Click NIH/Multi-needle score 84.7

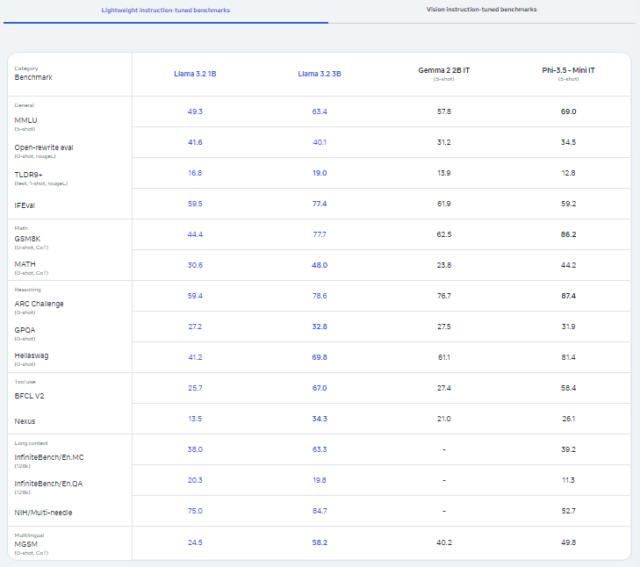point(320,511)
